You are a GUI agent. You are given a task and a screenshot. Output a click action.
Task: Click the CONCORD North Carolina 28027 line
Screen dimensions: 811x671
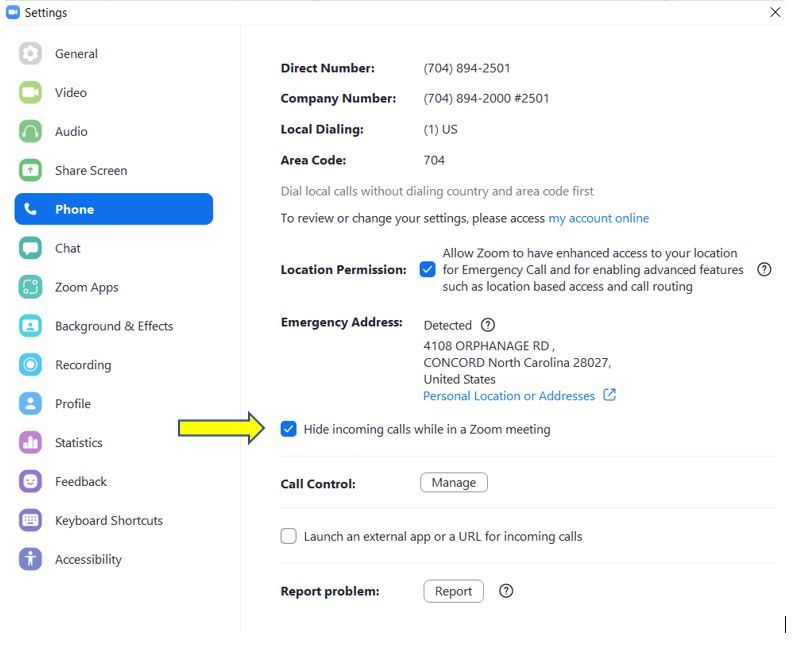tap(517, 363)
